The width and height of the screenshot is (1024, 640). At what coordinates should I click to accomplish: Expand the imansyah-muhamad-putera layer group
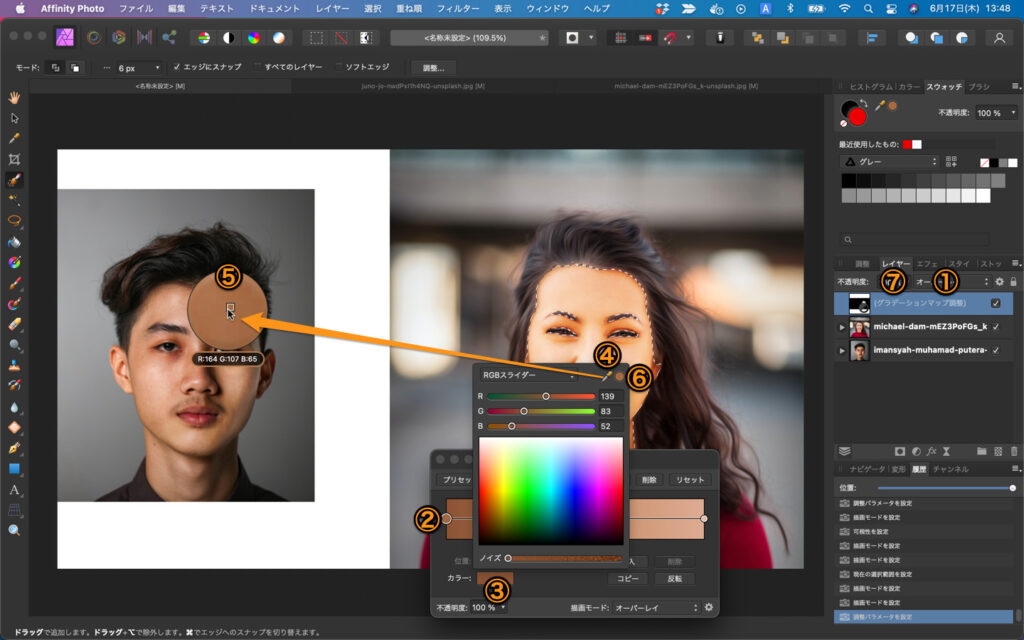(841, 352)
